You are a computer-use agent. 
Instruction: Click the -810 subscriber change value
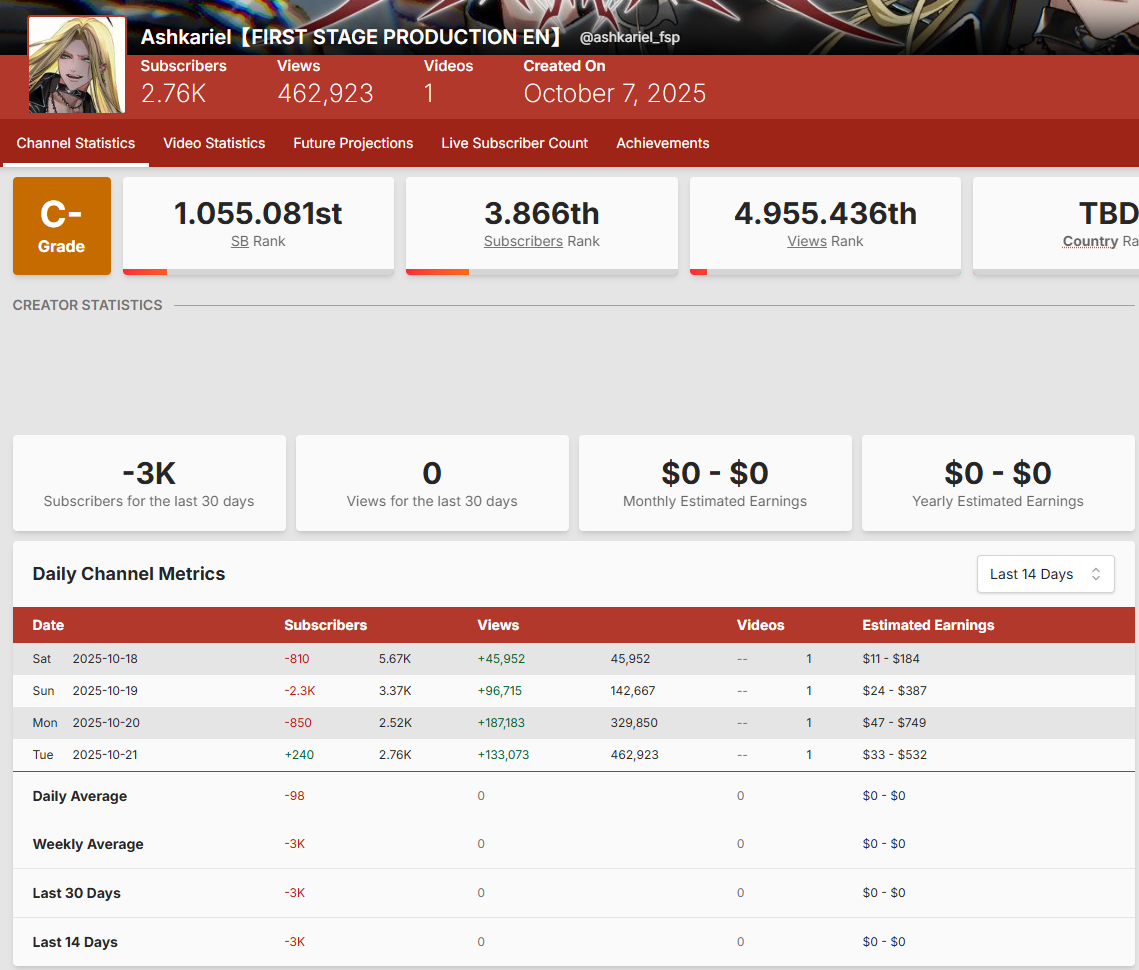pos(296,659)
